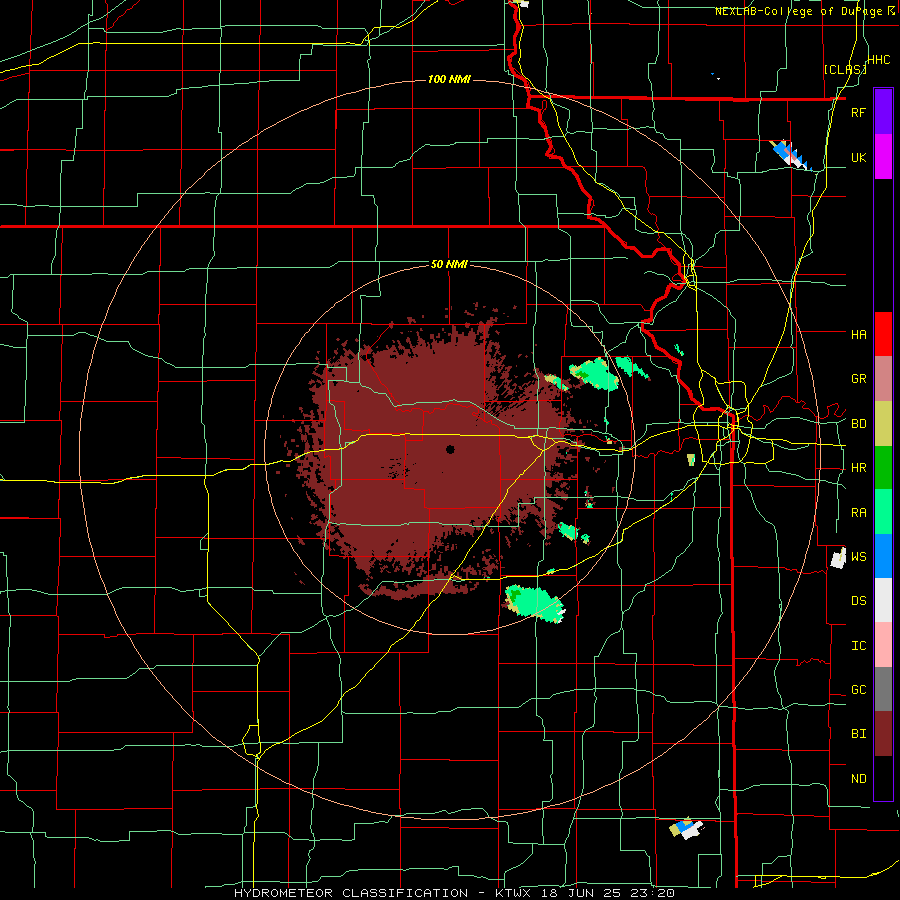Screen dimensions: 900x900
Task: Click the large green rain cell south of the 50 NMI ring
Action: 534,604
